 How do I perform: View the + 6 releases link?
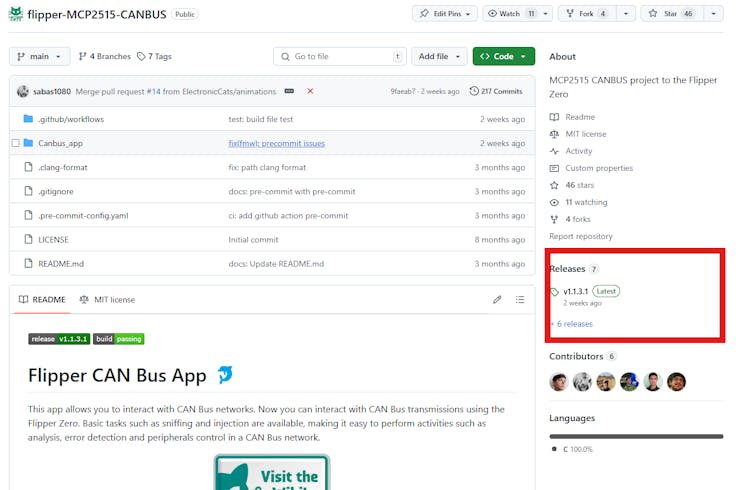572,324
